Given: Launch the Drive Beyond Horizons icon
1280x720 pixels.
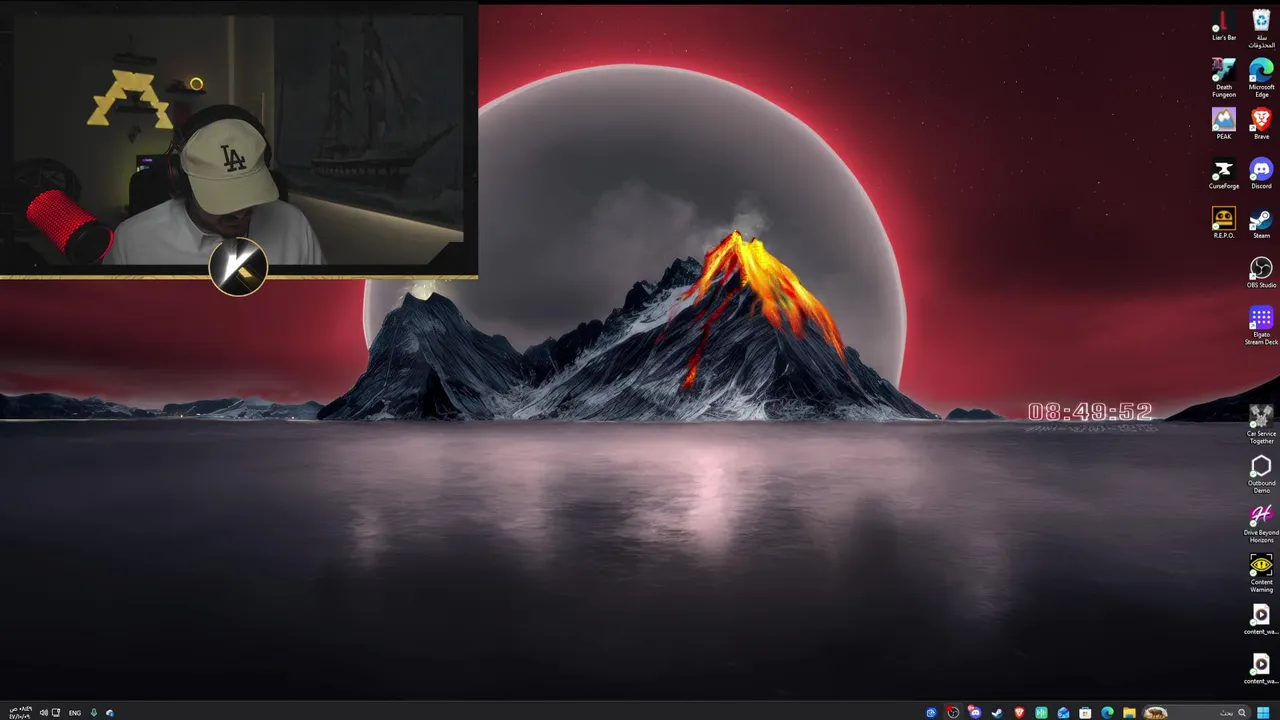Looking at the screenshot, I should (x=1261, y=524).
